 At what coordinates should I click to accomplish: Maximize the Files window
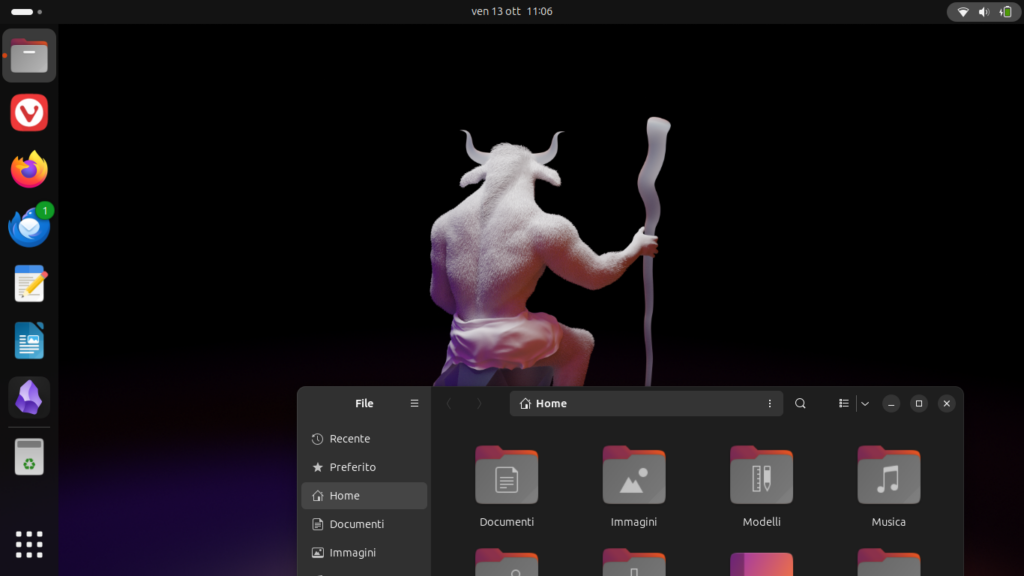(919, 404)
